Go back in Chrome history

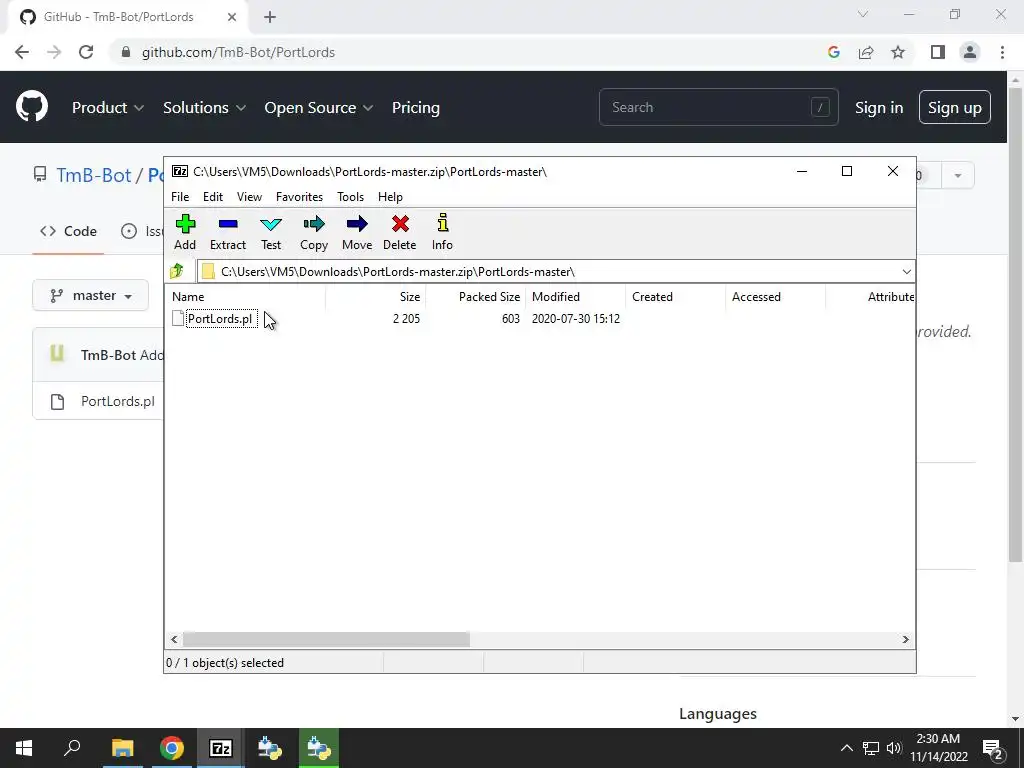pos(22,52)
